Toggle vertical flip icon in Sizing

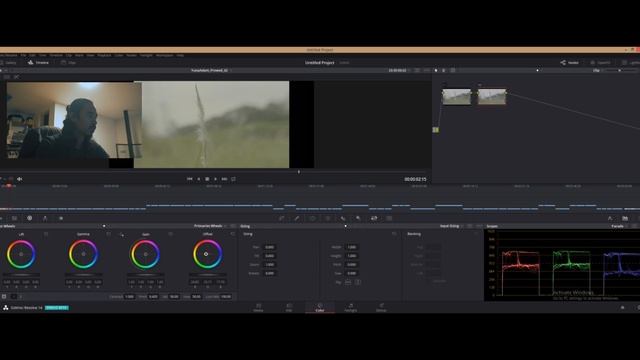coord(358,282)
